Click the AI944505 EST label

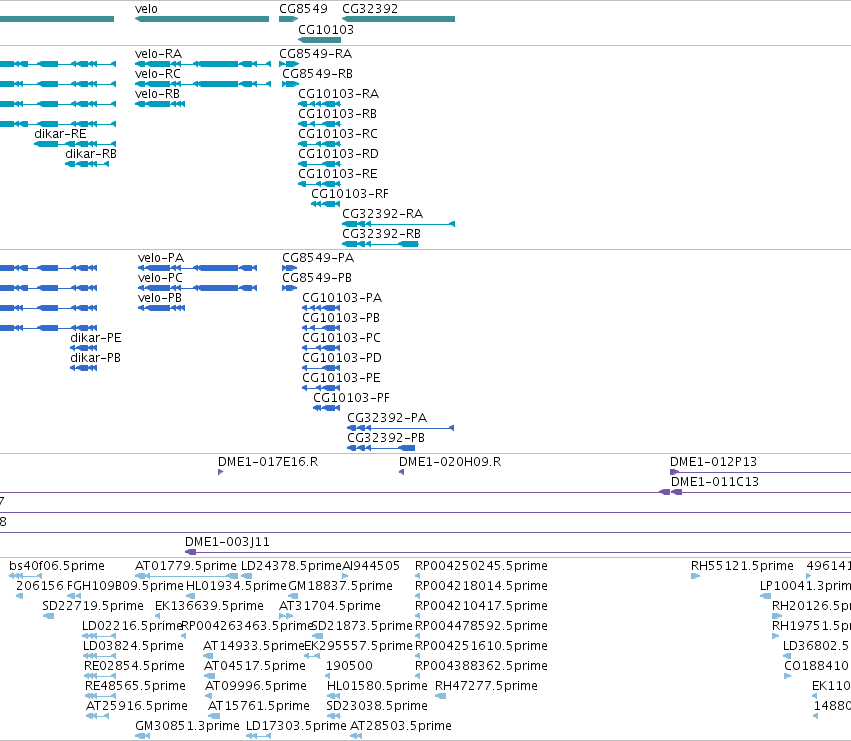click(x=371, y=566)
